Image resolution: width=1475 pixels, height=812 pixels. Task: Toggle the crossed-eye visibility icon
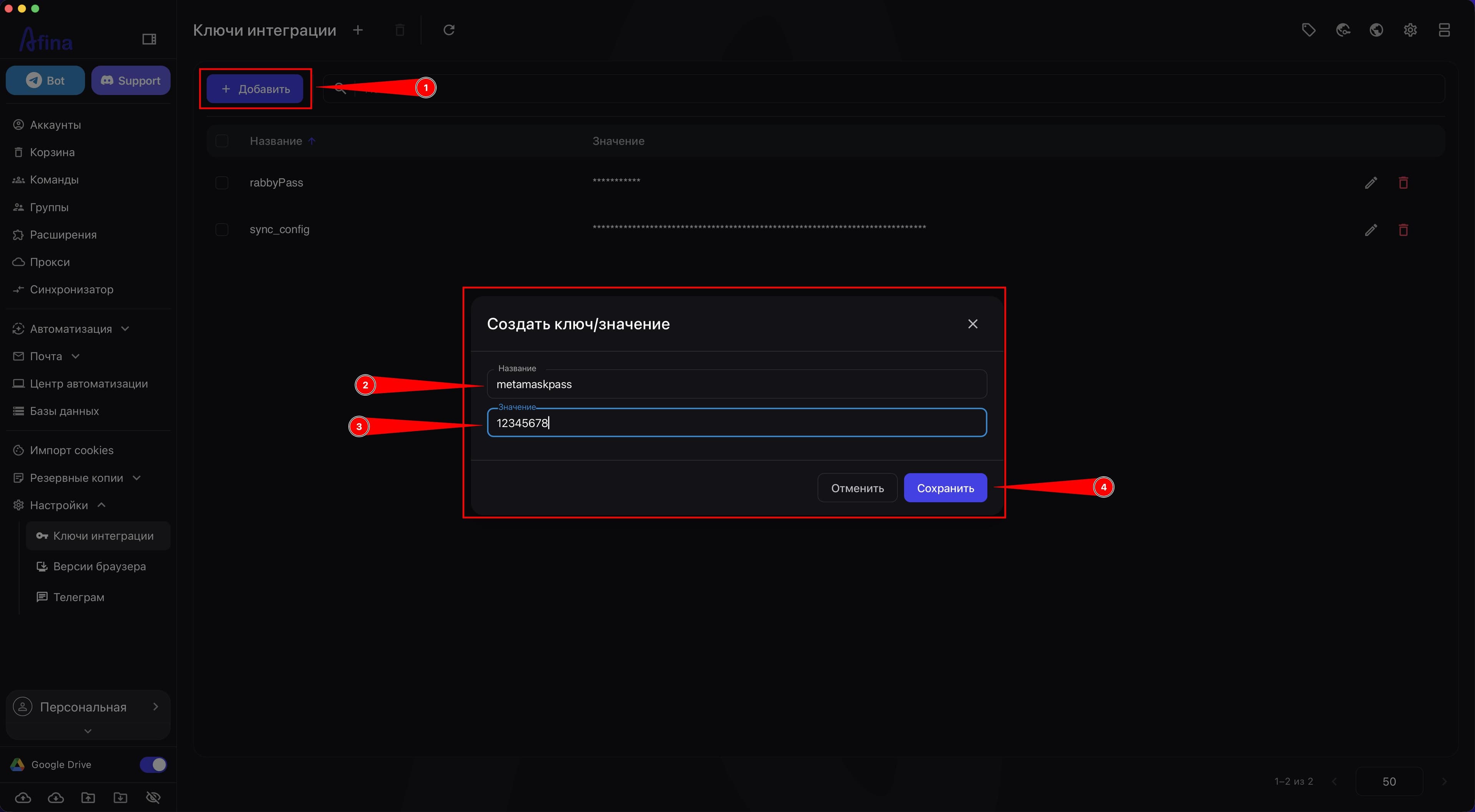coord(154,797)
